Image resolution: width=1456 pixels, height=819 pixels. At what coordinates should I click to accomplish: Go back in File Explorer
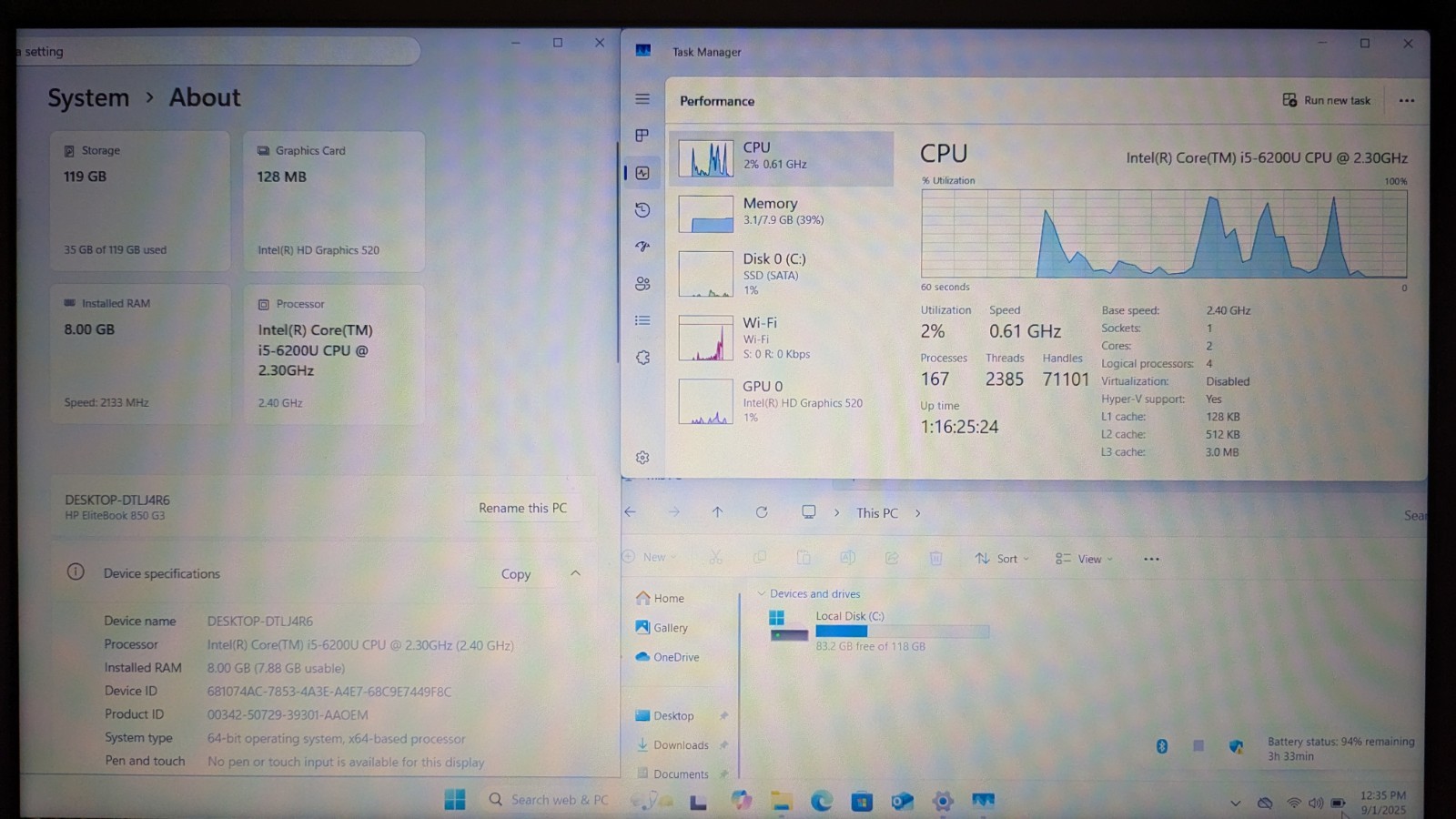pyautogui.click(x=630, y=512)
